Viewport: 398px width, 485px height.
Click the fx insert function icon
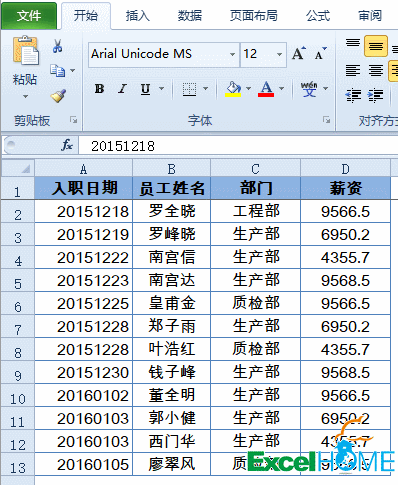(67, 145)
